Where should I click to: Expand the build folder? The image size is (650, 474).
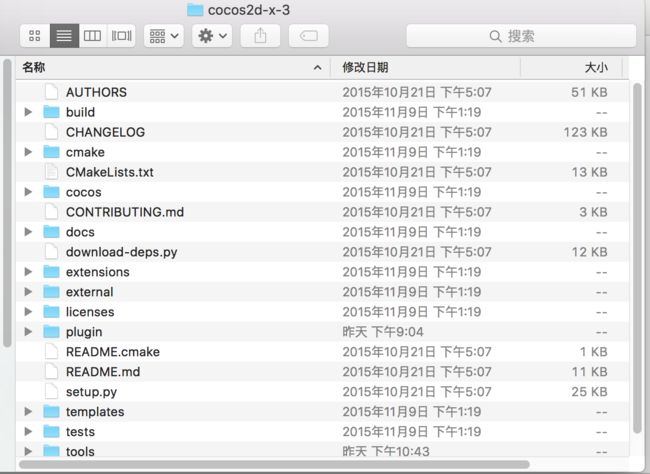pos(28,112)
